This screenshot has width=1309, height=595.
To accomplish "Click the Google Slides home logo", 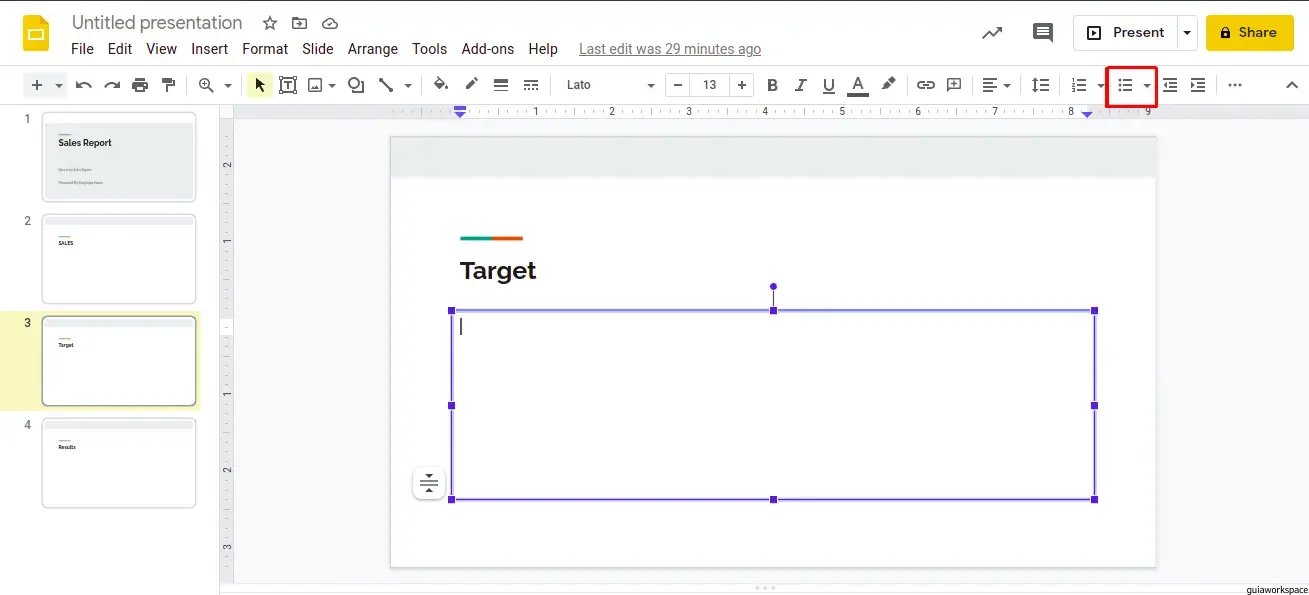I will (x=37, y=33).
